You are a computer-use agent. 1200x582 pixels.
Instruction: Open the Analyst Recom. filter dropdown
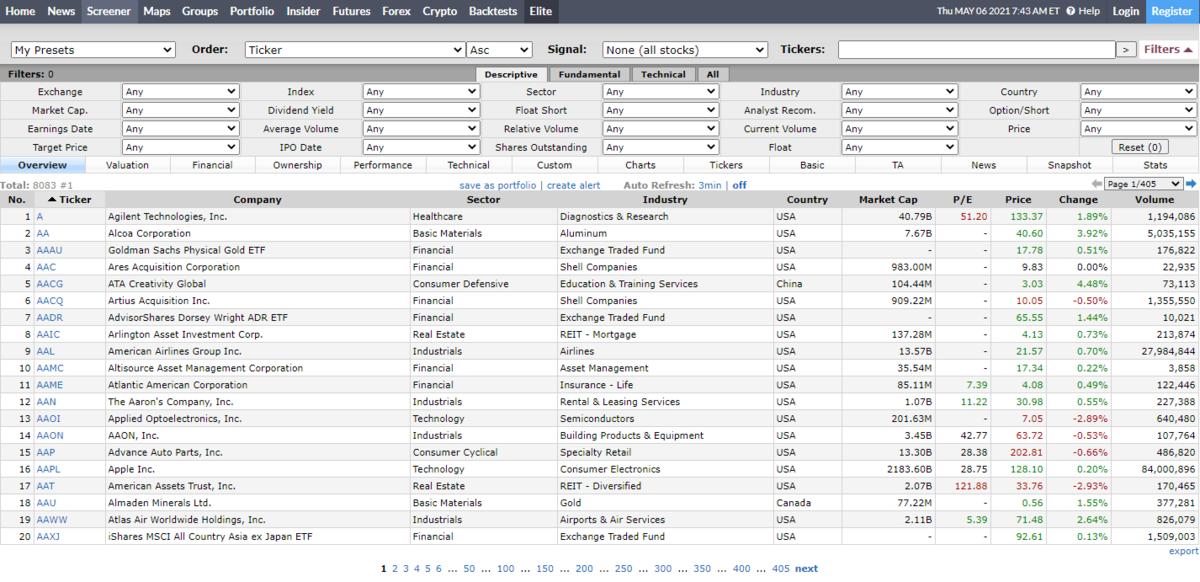point(899,110)
